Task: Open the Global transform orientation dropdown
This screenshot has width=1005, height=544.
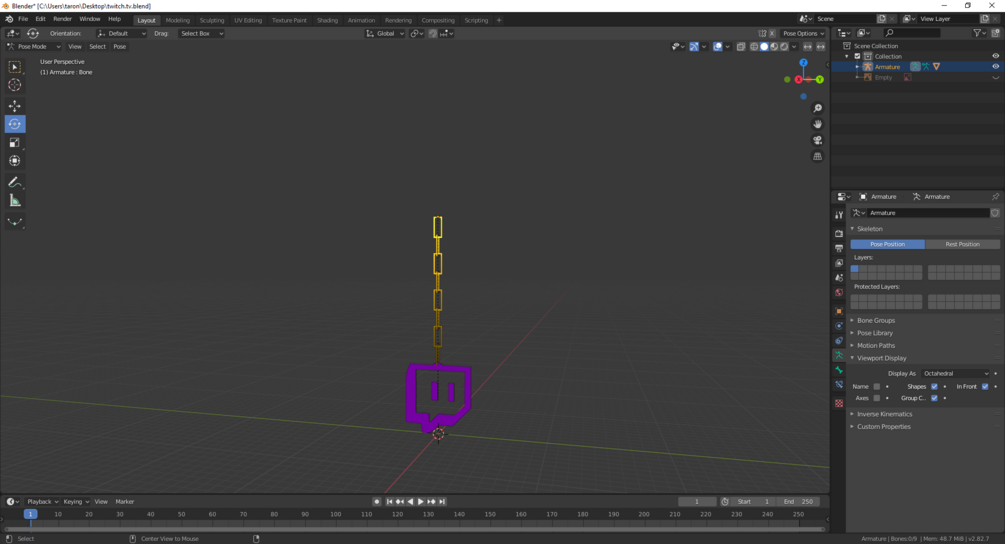Action: click(385, 33)
